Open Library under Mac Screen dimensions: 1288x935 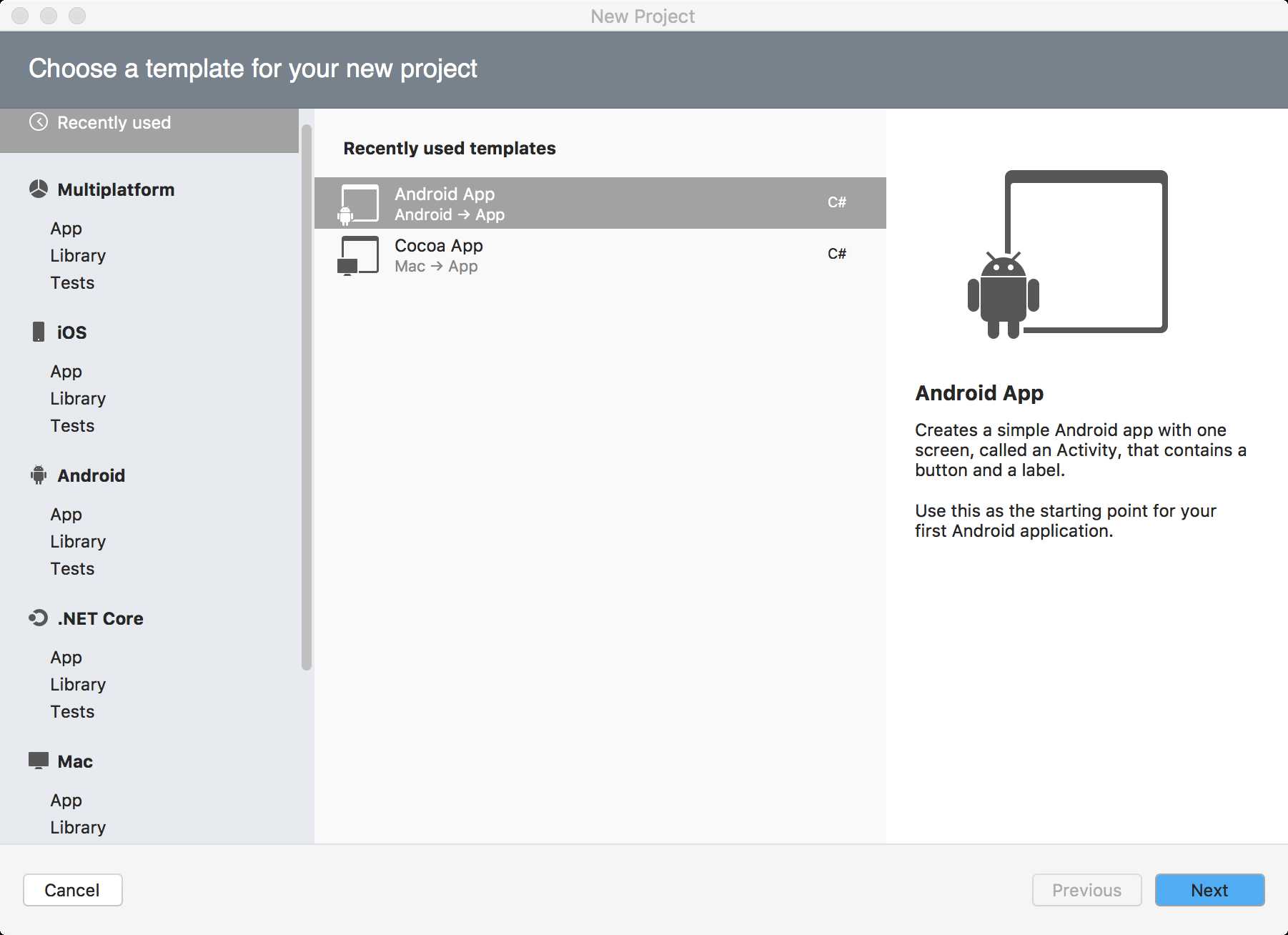78,828
